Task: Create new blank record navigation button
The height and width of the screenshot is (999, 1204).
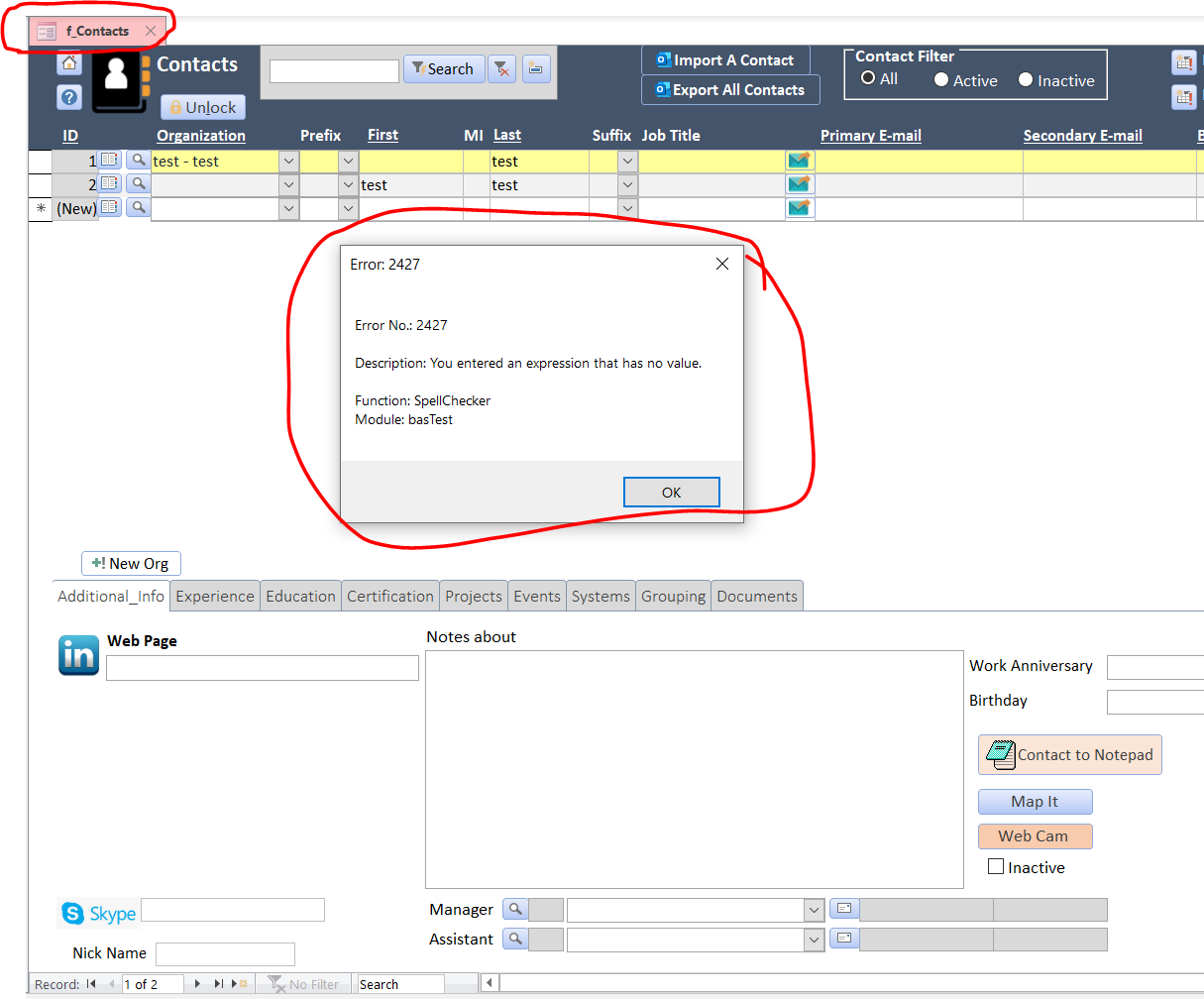Action: click(240, 984)
